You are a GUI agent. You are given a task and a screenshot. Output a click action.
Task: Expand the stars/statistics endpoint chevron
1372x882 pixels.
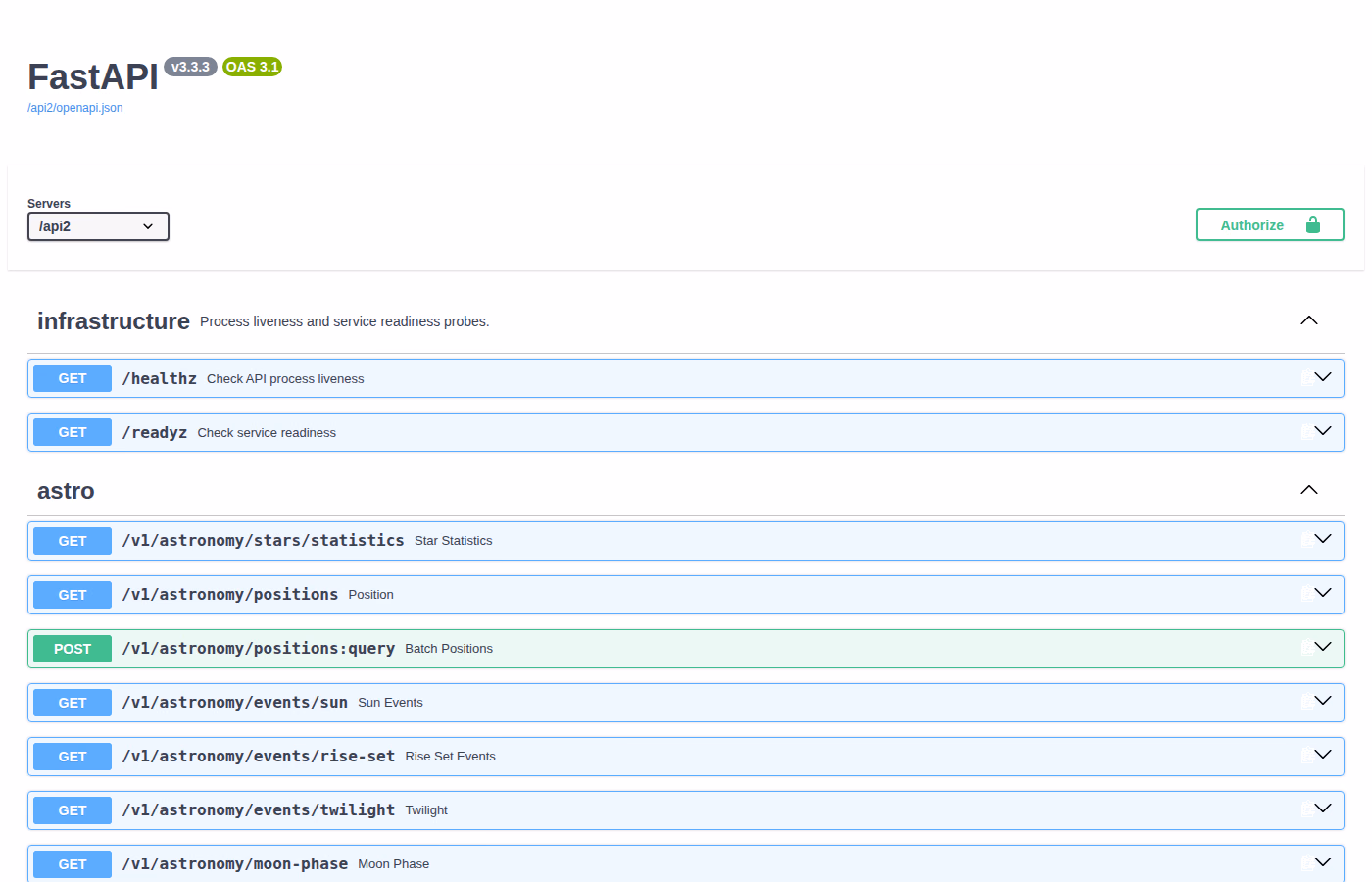pyautogui.click(x=1323, y=539)
